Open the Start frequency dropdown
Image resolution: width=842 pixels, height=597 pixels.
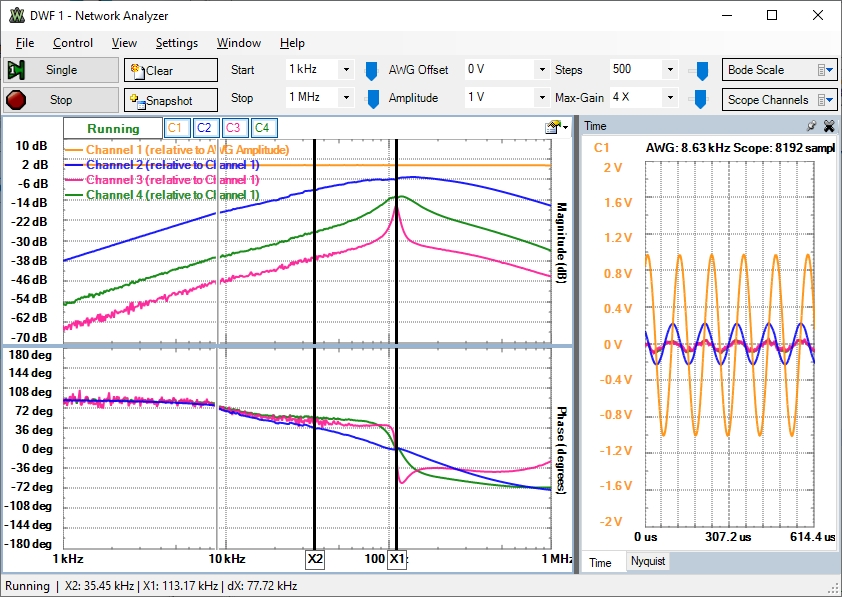coord(346,70)
